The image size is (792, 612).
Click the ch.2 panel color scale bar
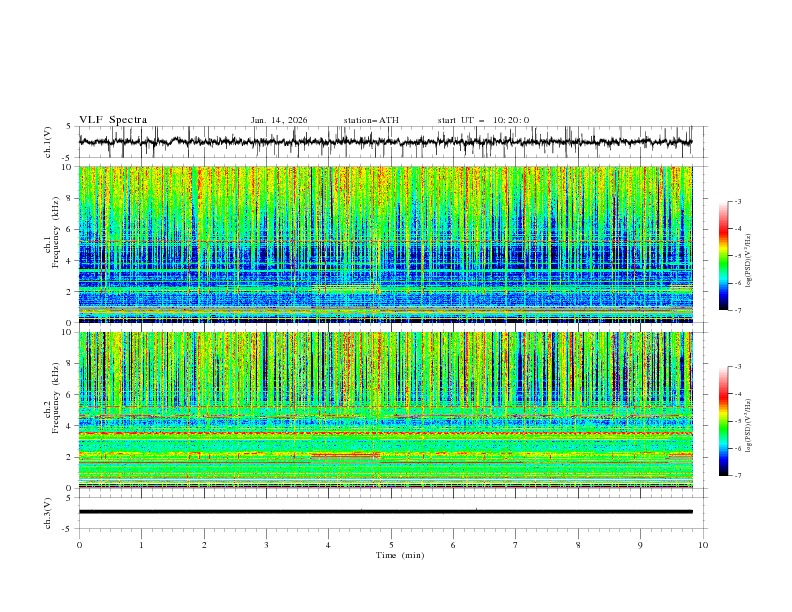[723, 421]
